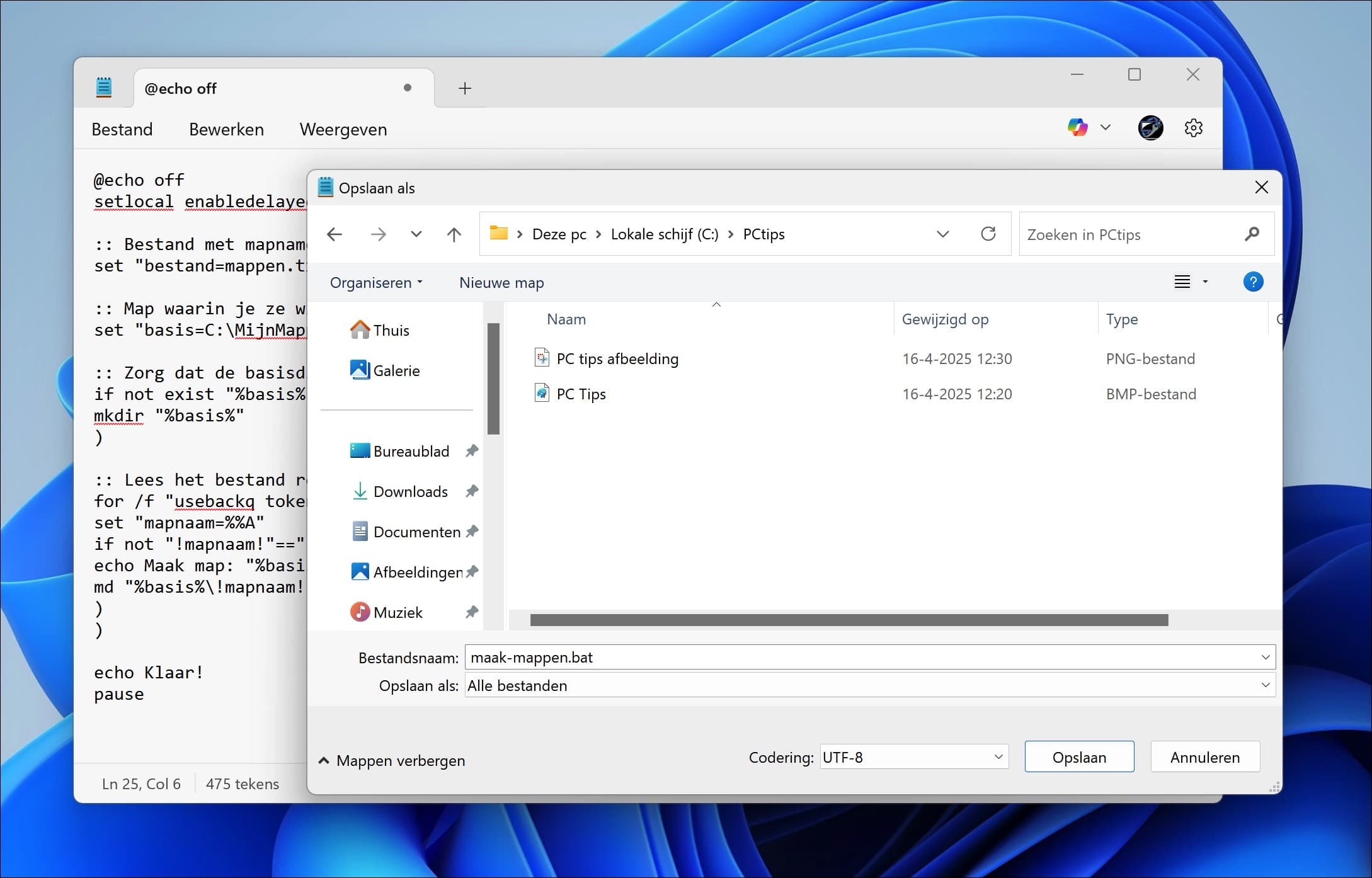
Task: Open a new Notepad tab
Action: (465, 88)
